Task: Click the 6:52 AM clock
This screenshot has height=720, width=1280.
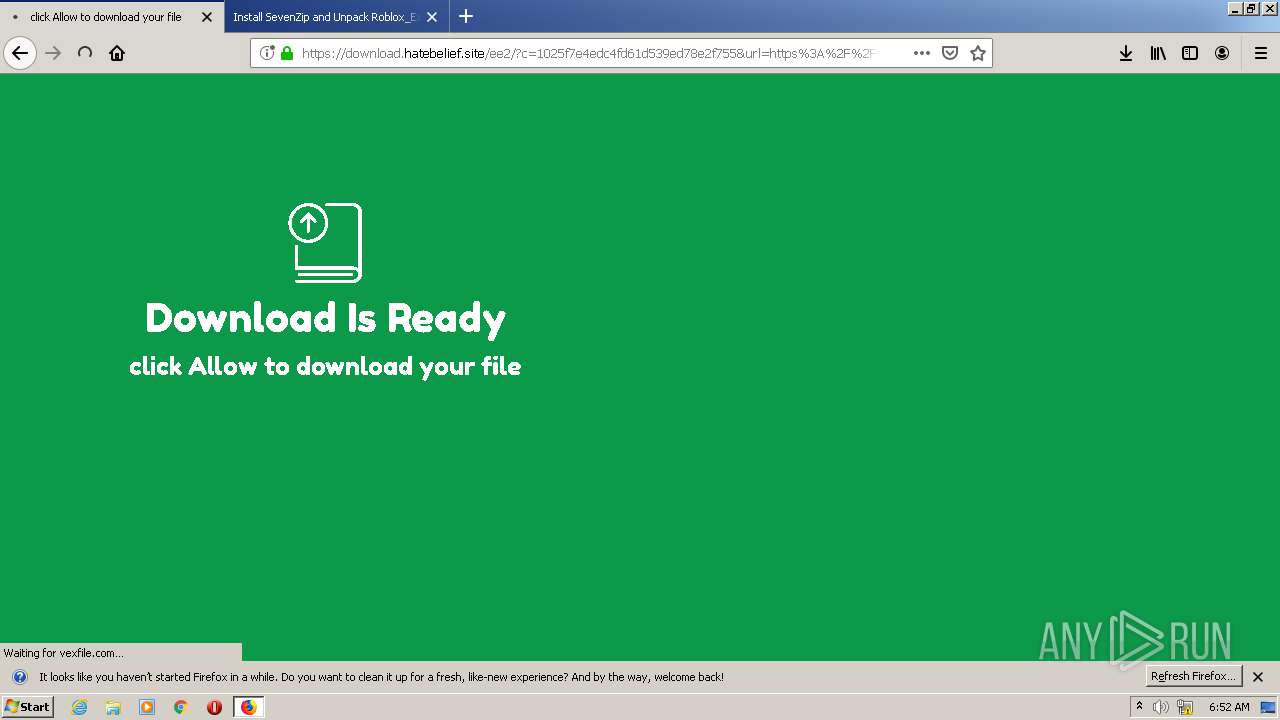Action: pos(1229,707)
